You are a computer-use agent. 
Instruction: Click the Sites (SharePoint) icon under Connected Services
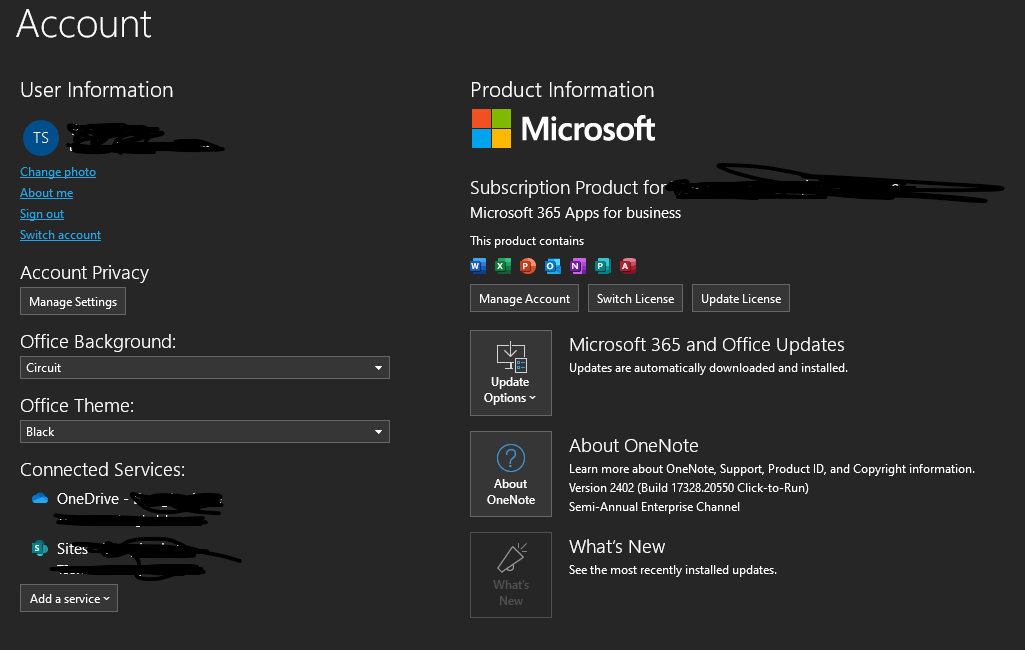pos(39,548)
